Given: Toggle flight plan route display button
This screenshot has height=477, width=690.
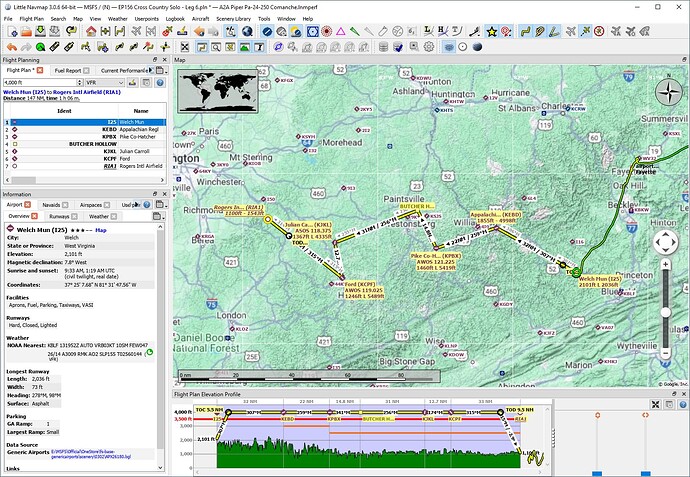Looking at the screenshot, I should [525, 31].
